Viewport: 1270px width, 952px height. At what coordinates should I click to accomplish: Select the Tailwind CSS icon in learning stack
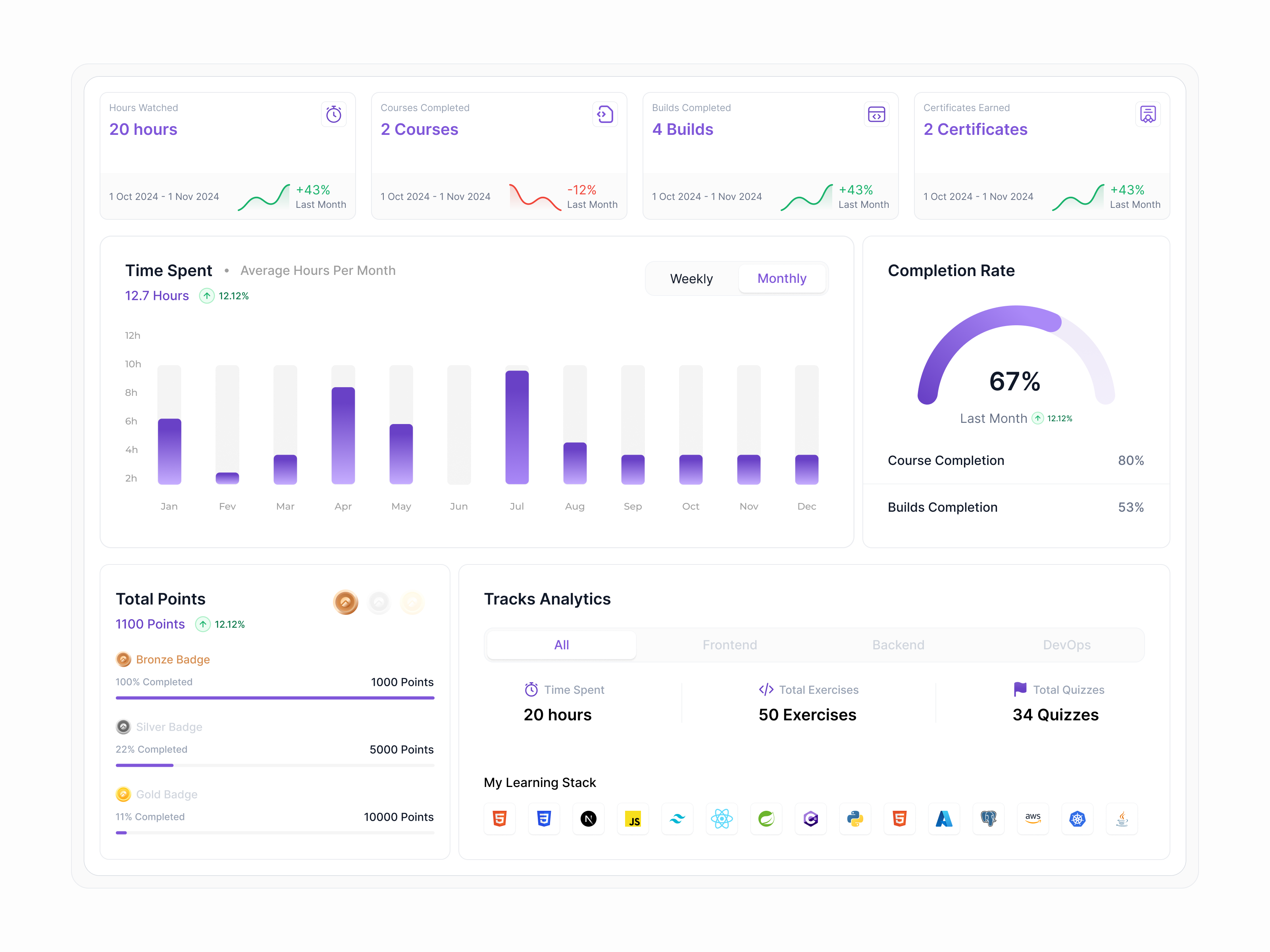pyautogui.click(x=677, y=819)
